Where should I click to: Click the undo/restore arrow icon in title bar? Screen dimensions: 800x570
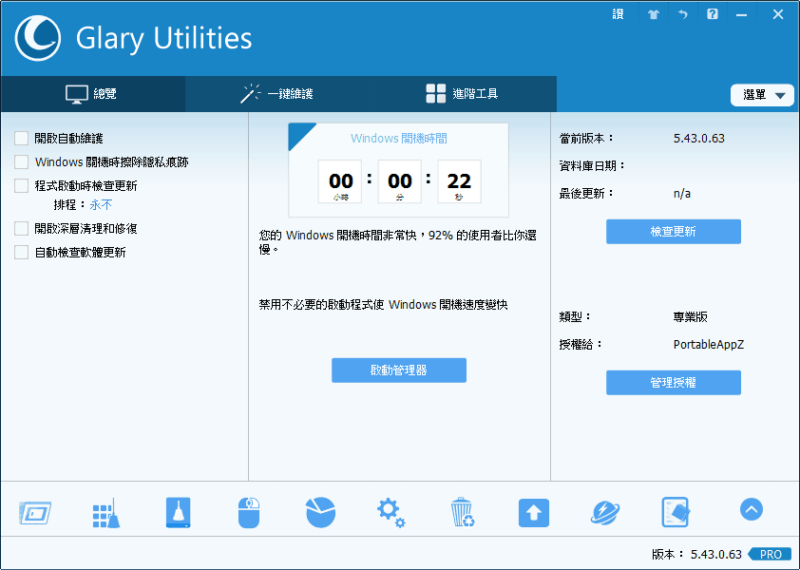pyautogui.click(x=683, y=14)
